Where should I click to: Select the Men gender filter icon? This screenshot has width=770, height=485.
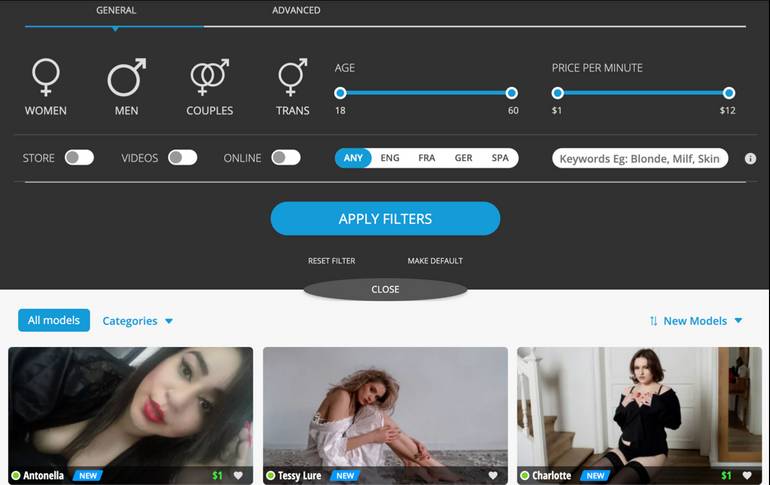point(127,77)
